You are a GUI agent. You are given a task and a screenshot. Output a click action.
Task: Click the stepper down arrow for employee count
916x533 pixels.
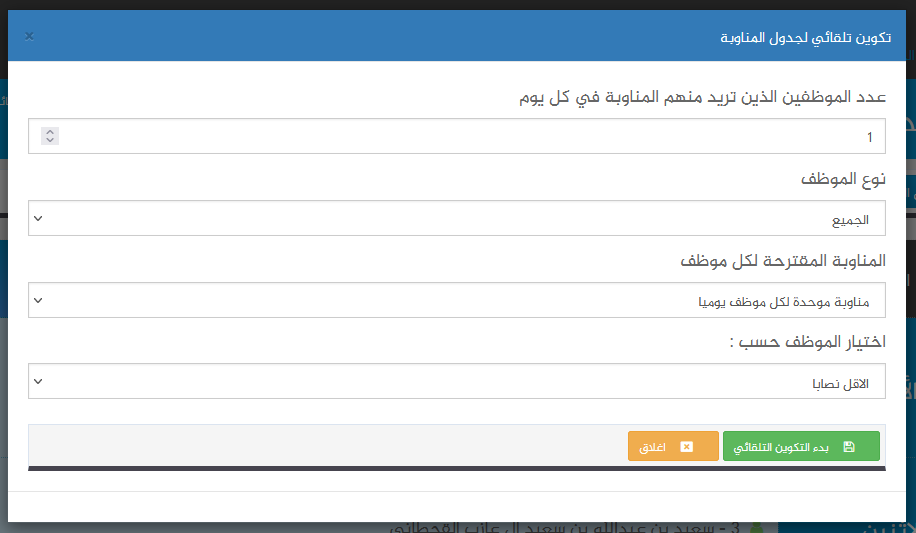point(50,140)
